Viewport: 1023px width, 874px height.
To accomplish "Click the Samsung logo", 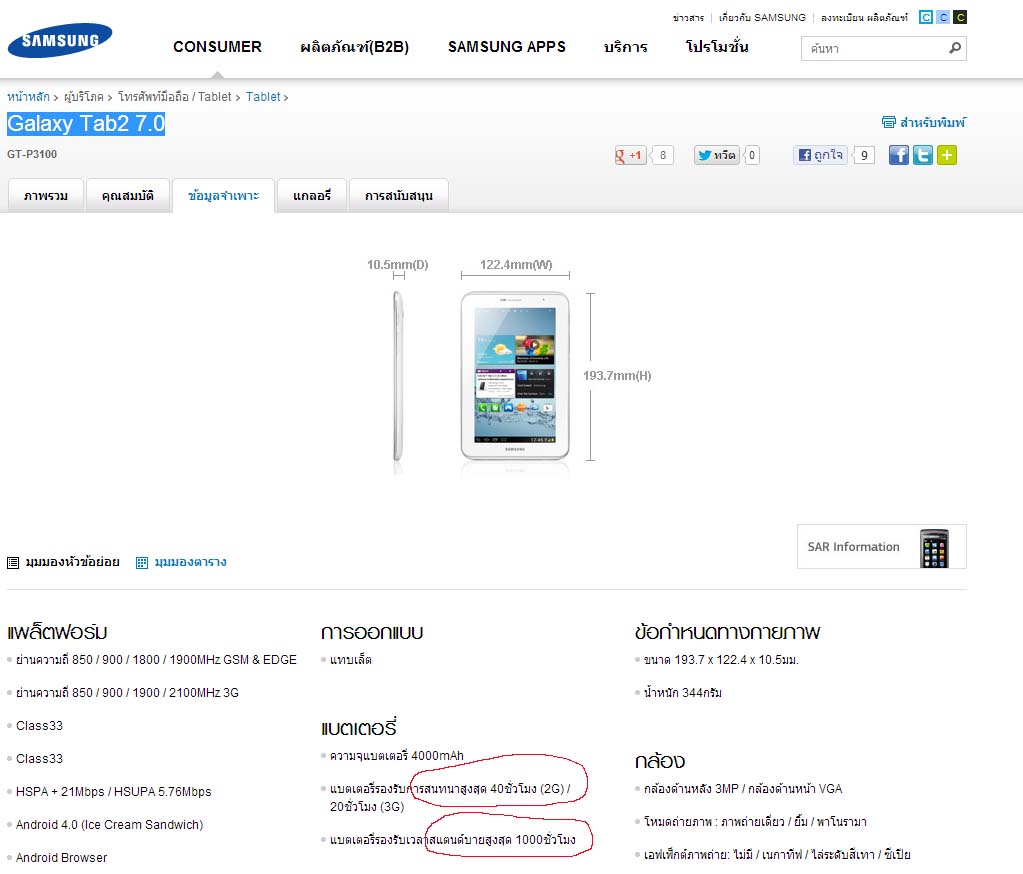I will click(60, 40).
